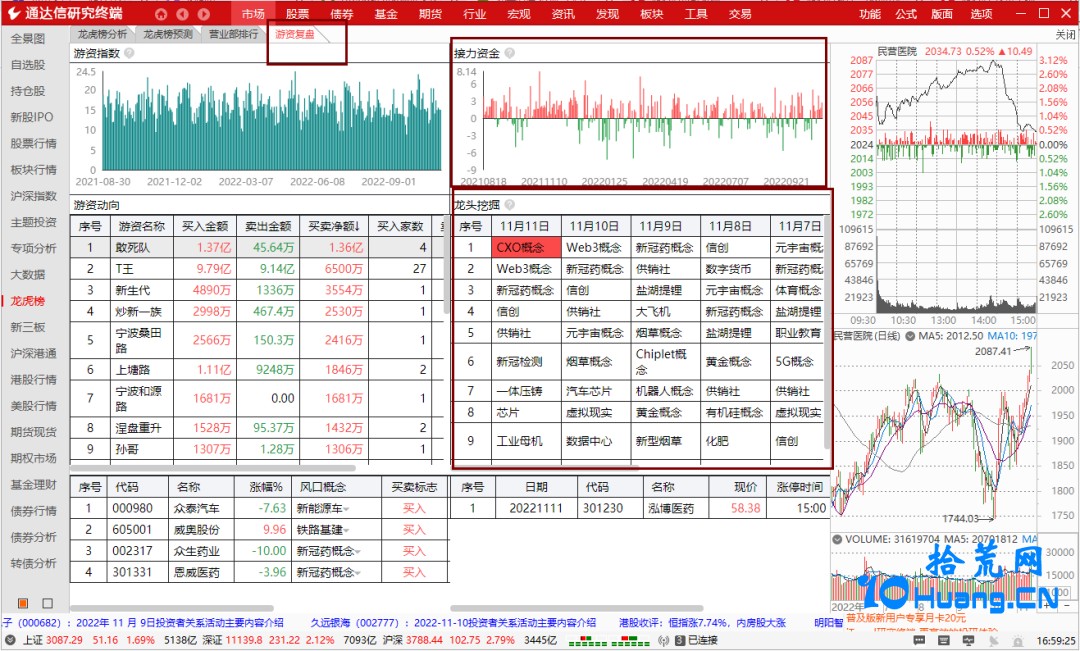Expand 铁路基建 concept dropdown for 威奥股份
The image size is (1080, 651).
[x=346, y=530]
